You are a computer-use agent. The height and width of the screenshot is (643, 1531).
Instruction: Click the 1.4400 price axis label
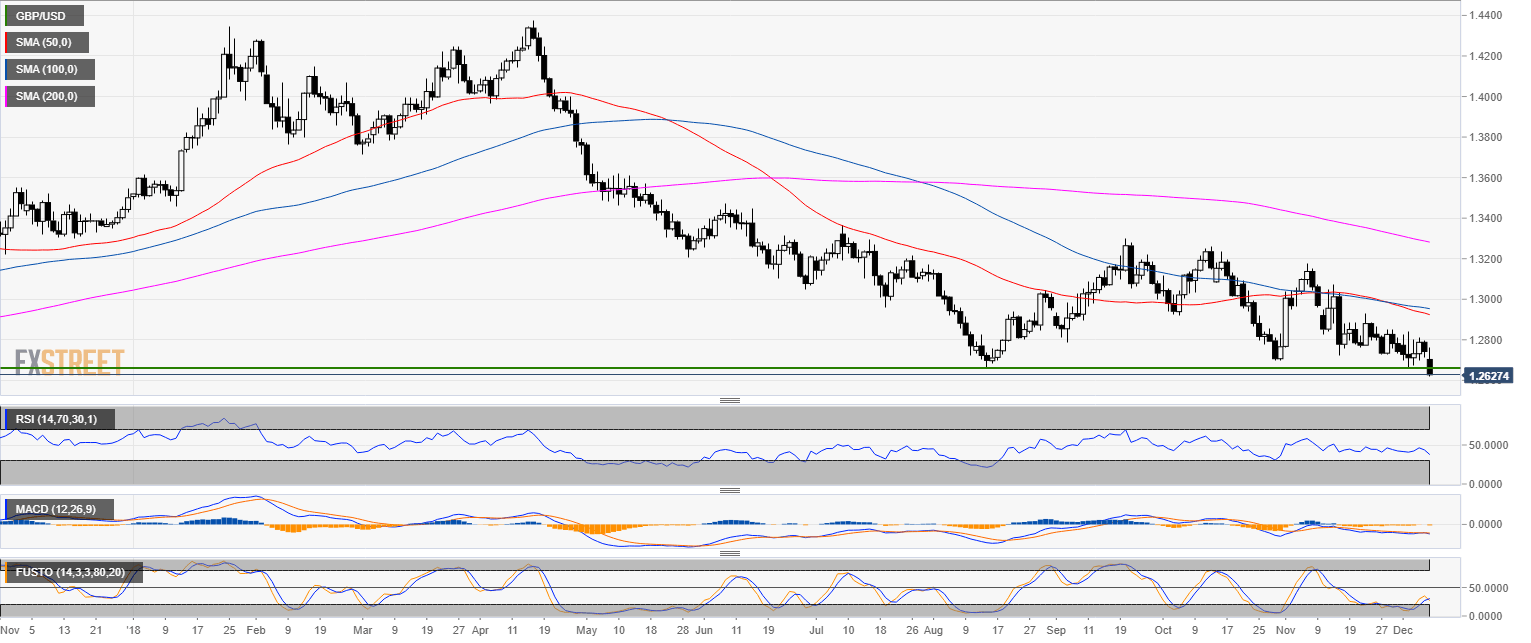1485,16
